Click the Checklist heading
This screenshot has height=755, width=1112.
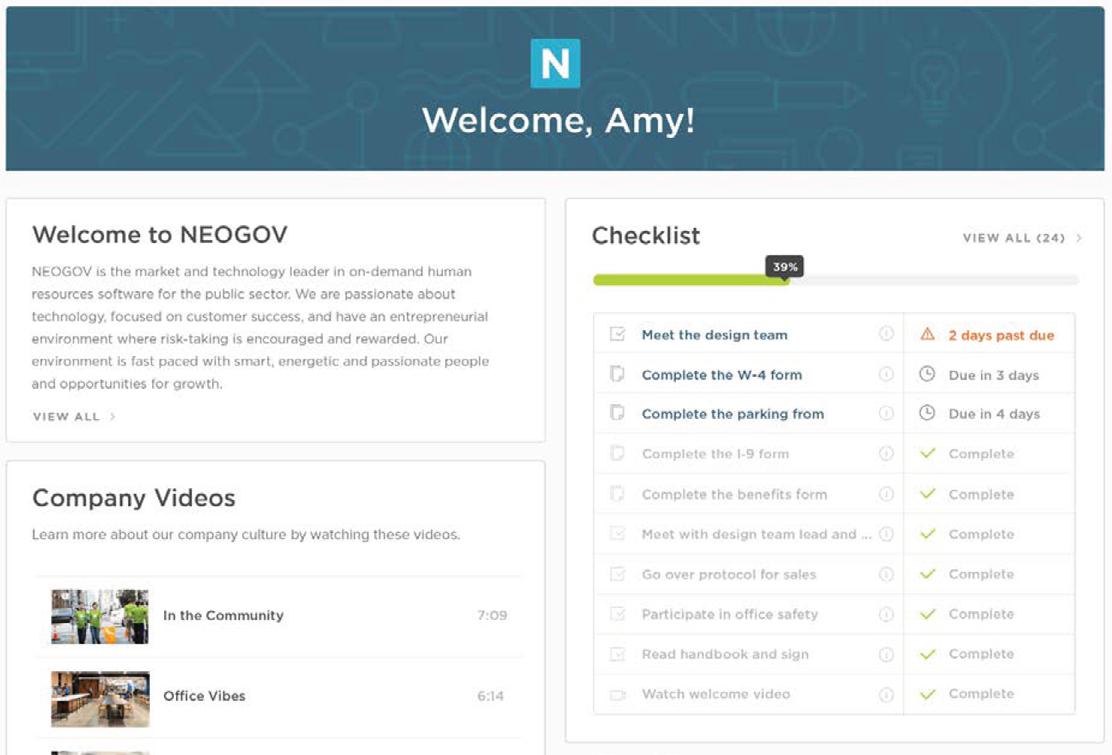[x=646, y=235]
